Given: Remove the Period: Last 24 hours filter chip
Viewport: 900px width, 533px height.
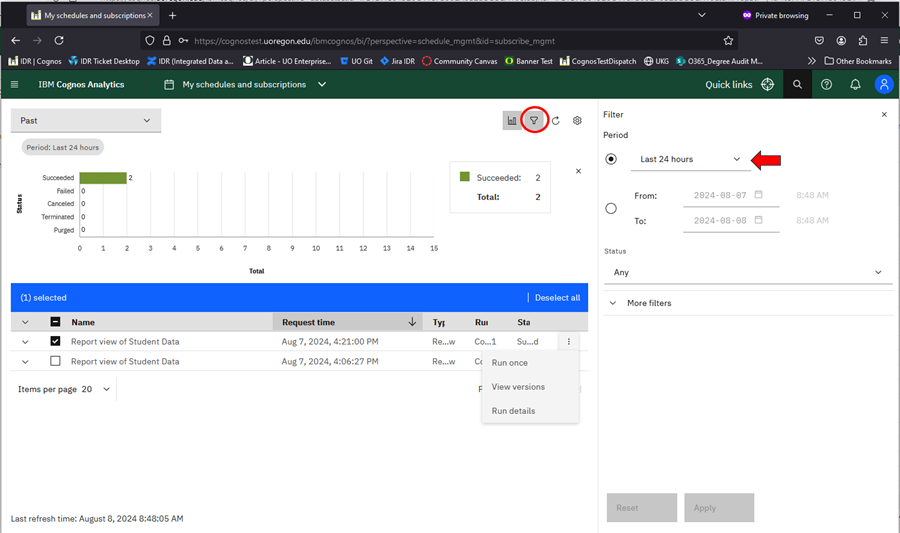Looking at the screenshot, I should (x=63, y=147).
